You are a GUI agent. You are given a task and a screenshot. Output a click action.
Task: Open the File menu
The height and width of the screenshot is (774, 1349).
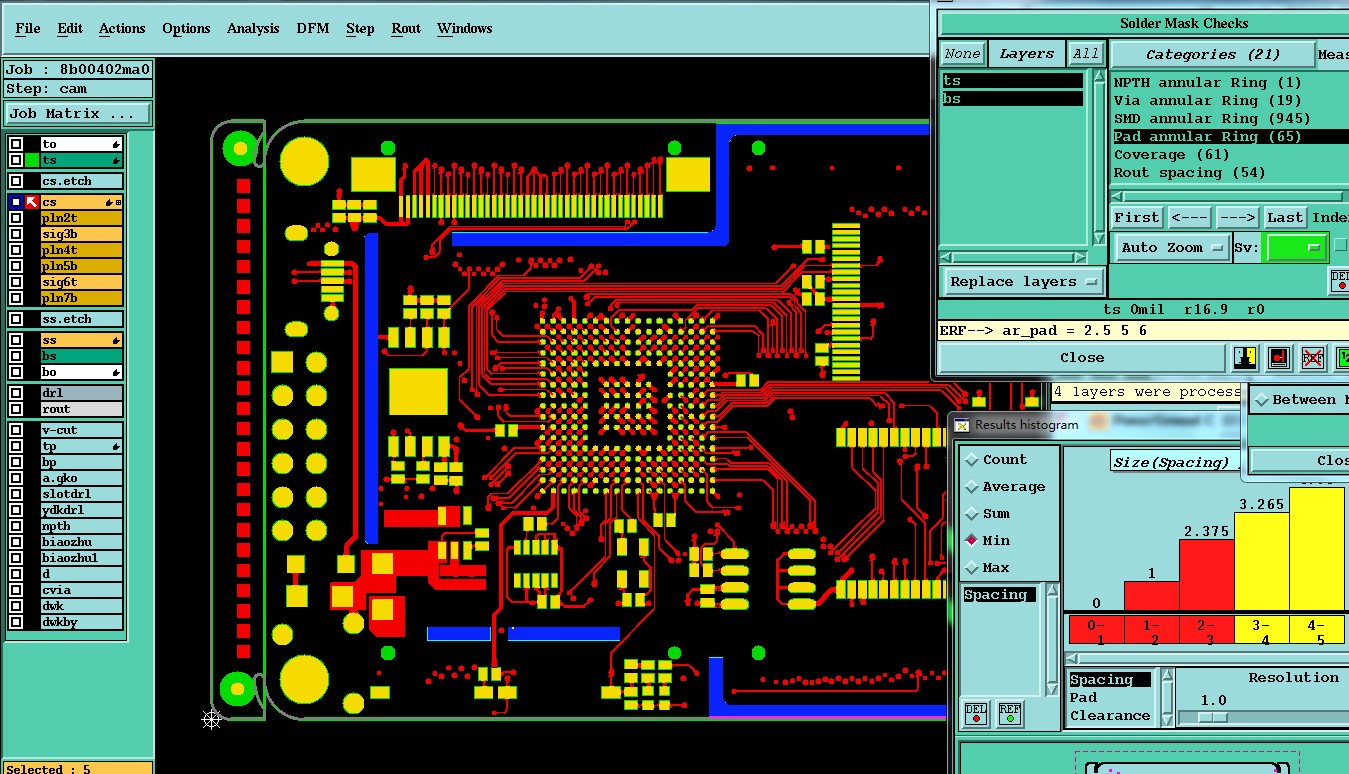(28, 28)
